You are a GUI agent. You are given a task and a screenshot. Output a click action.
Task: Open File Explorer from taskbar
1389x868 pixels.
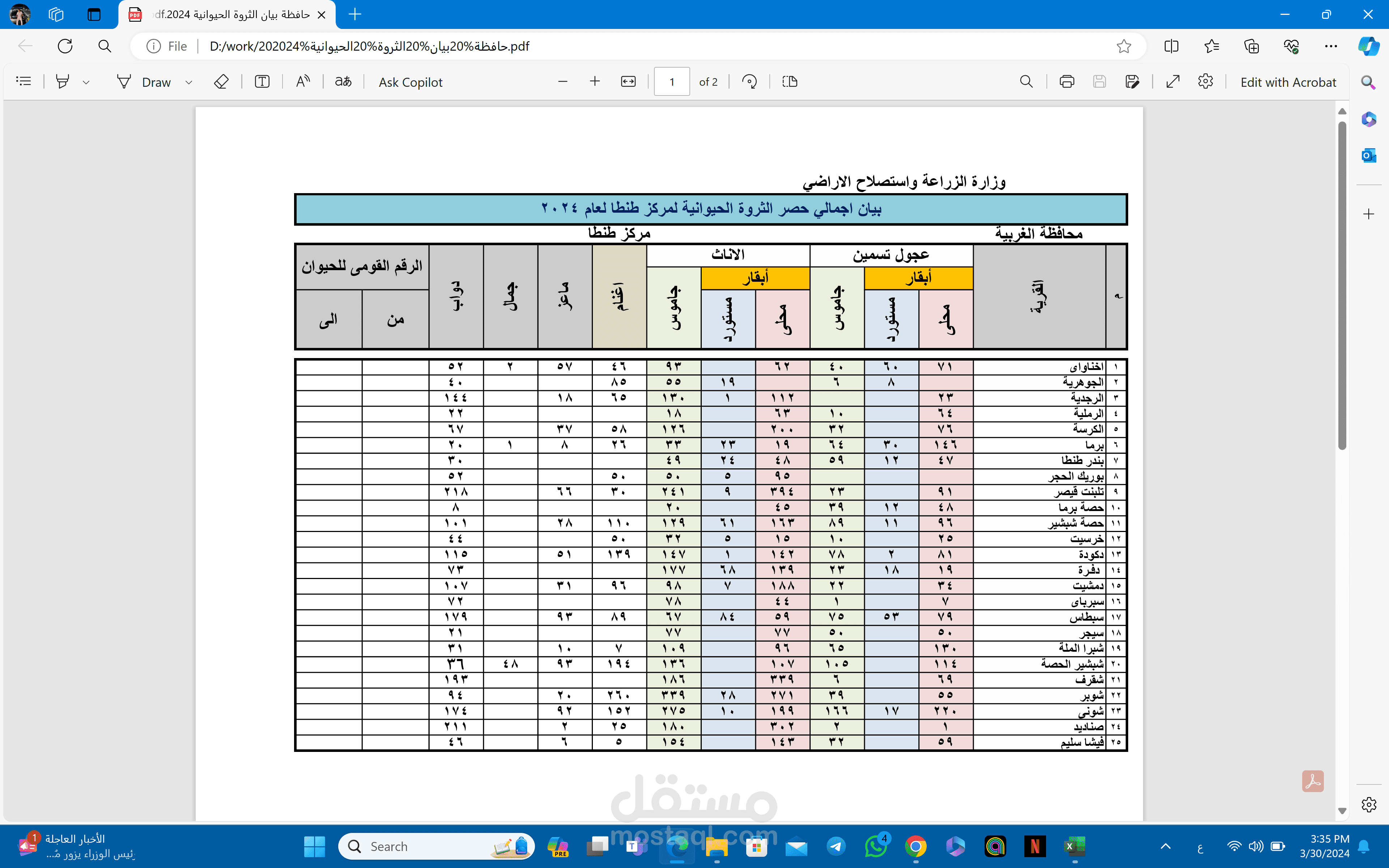[x=717, y=846]
